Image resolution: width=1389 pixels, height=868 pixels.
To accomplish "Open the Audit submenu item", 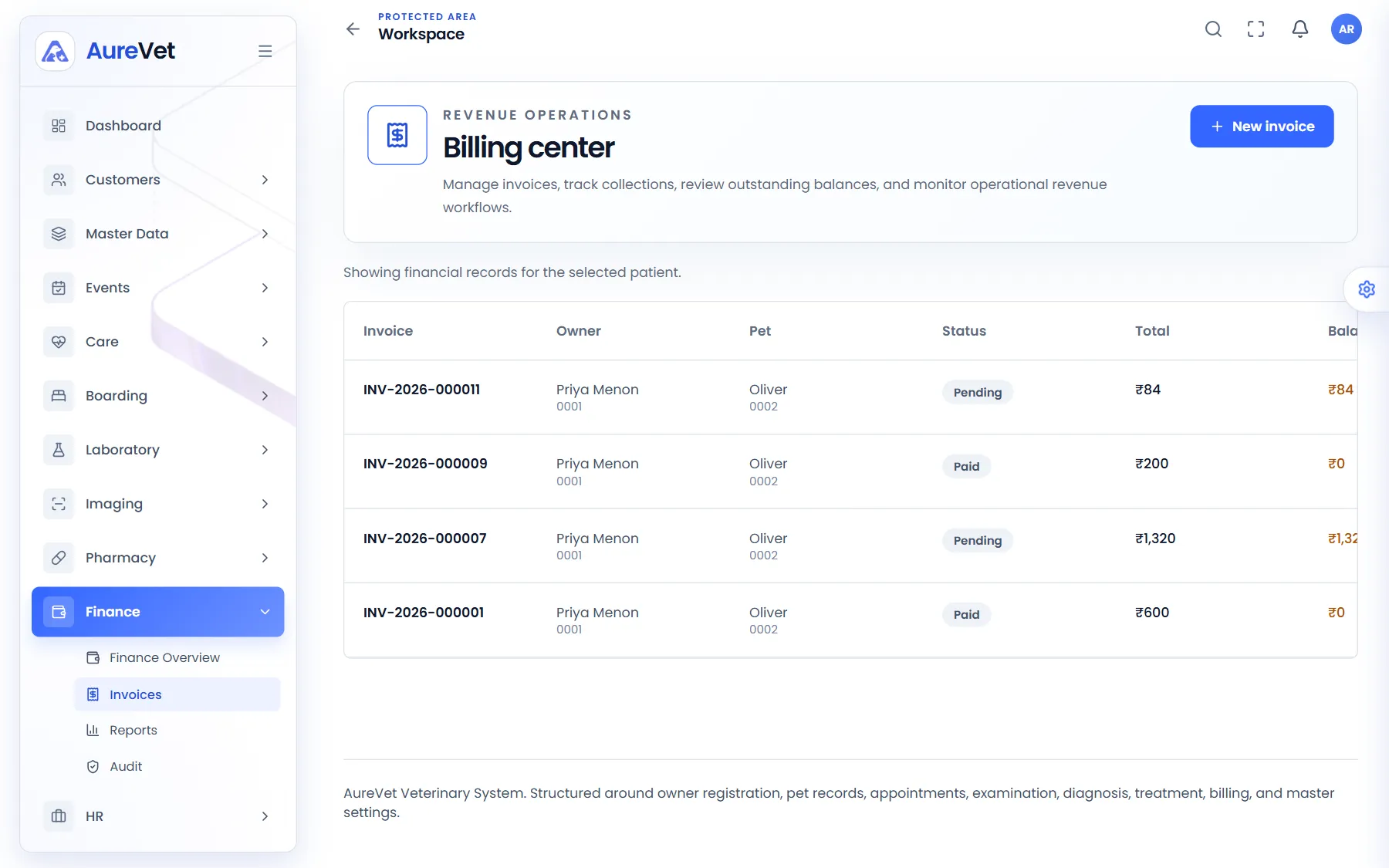I will (x=177, y=766).
